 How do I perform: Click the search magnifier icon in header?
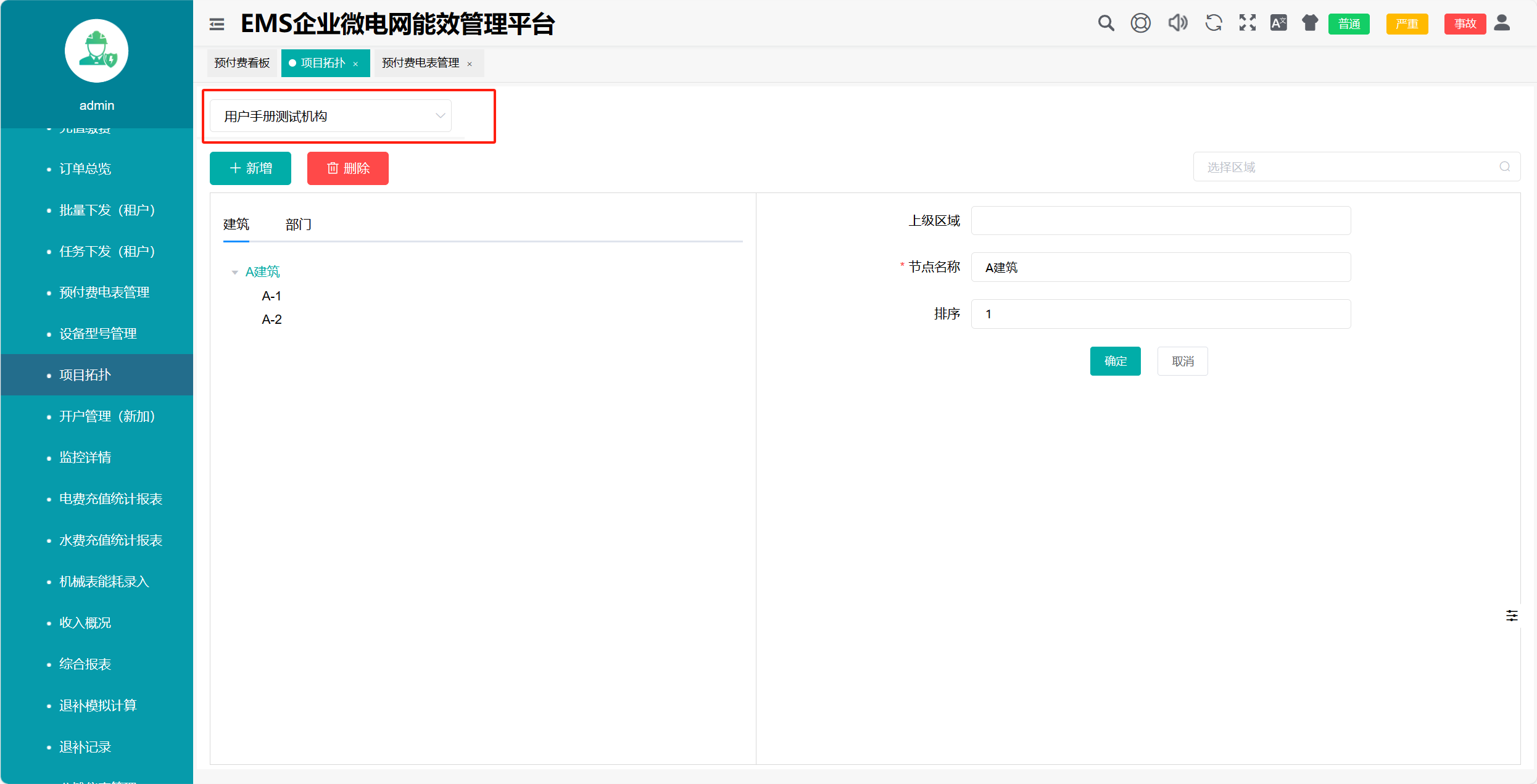[1106, 23]
